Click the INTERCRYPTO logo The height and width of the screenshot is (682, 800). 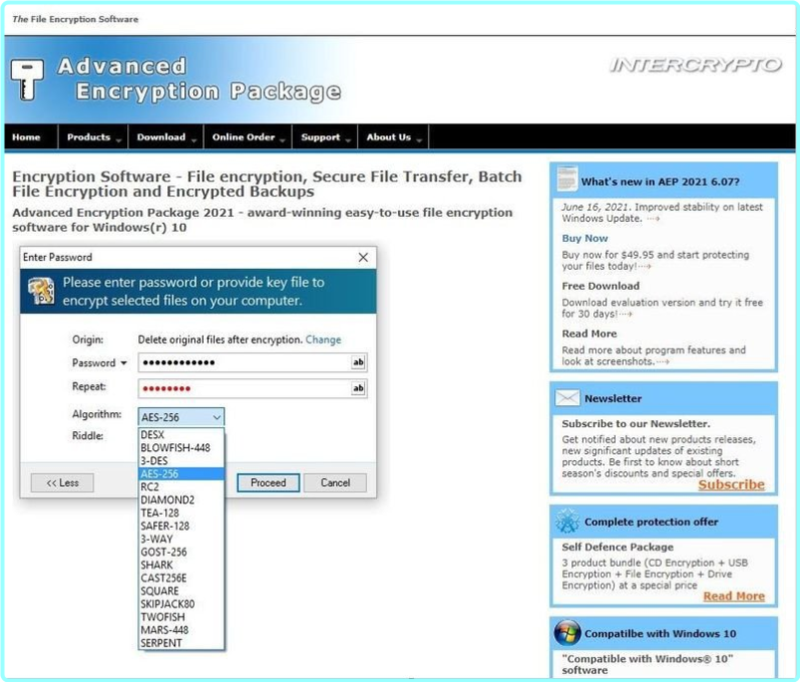coord(695,65)
